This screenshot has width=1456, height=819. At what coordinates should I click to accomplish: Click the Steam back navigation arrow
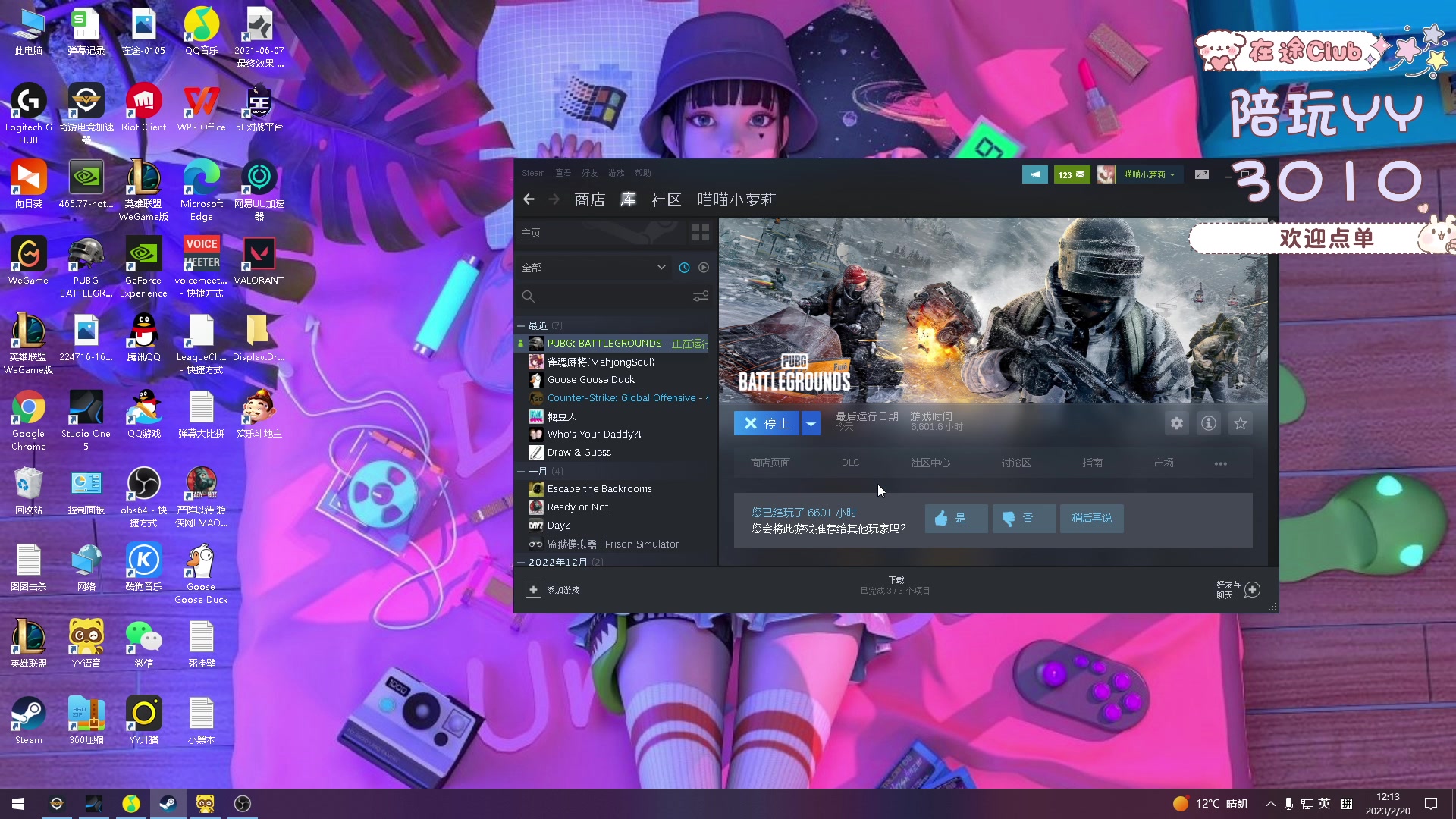click(x=529, y=199)
